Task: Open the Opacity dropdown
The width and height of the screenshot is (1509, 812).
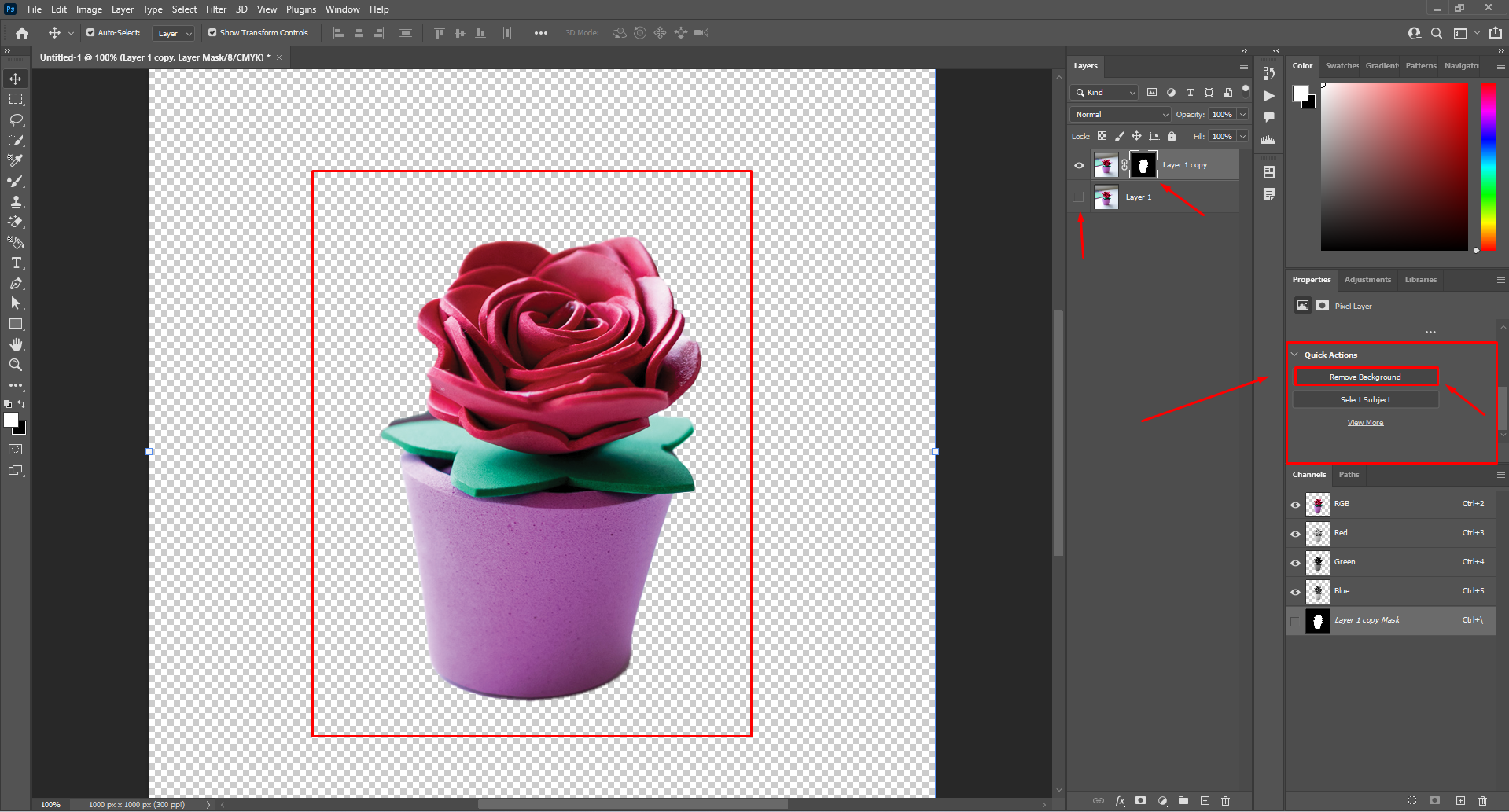Action: coord(1241,114)
